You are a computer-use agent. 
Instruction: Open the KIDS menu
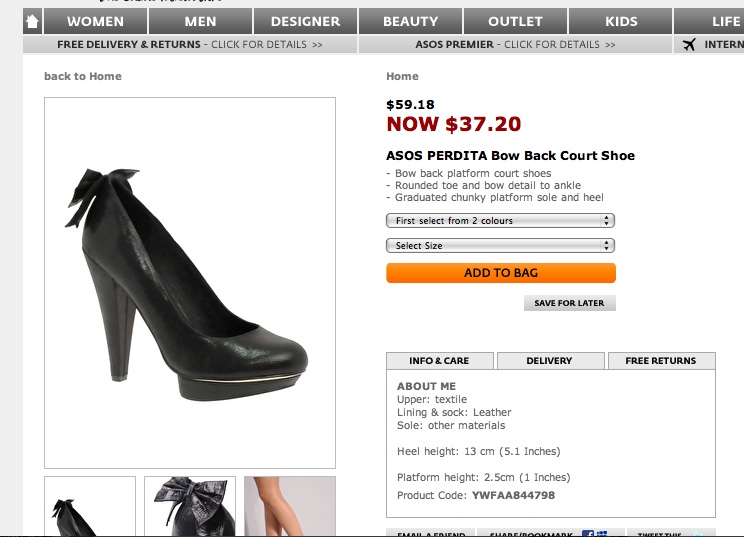(621, 21)
